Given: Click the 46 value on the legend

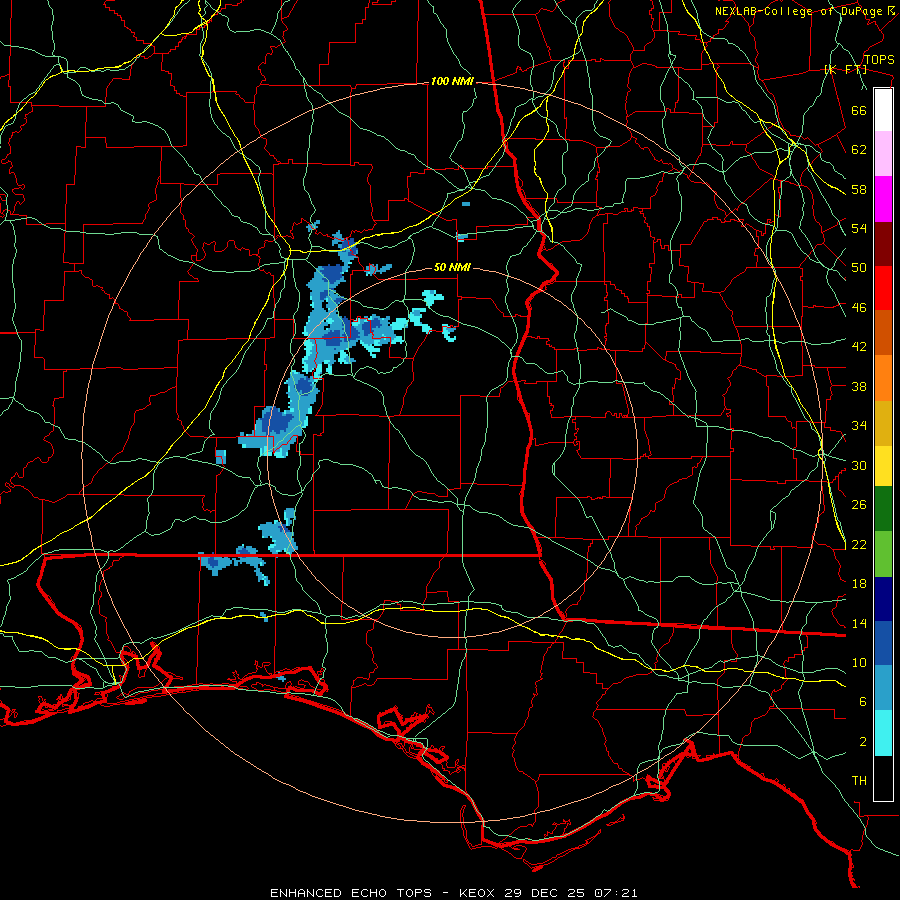Looking at the screenshot, I should (859, 308).
